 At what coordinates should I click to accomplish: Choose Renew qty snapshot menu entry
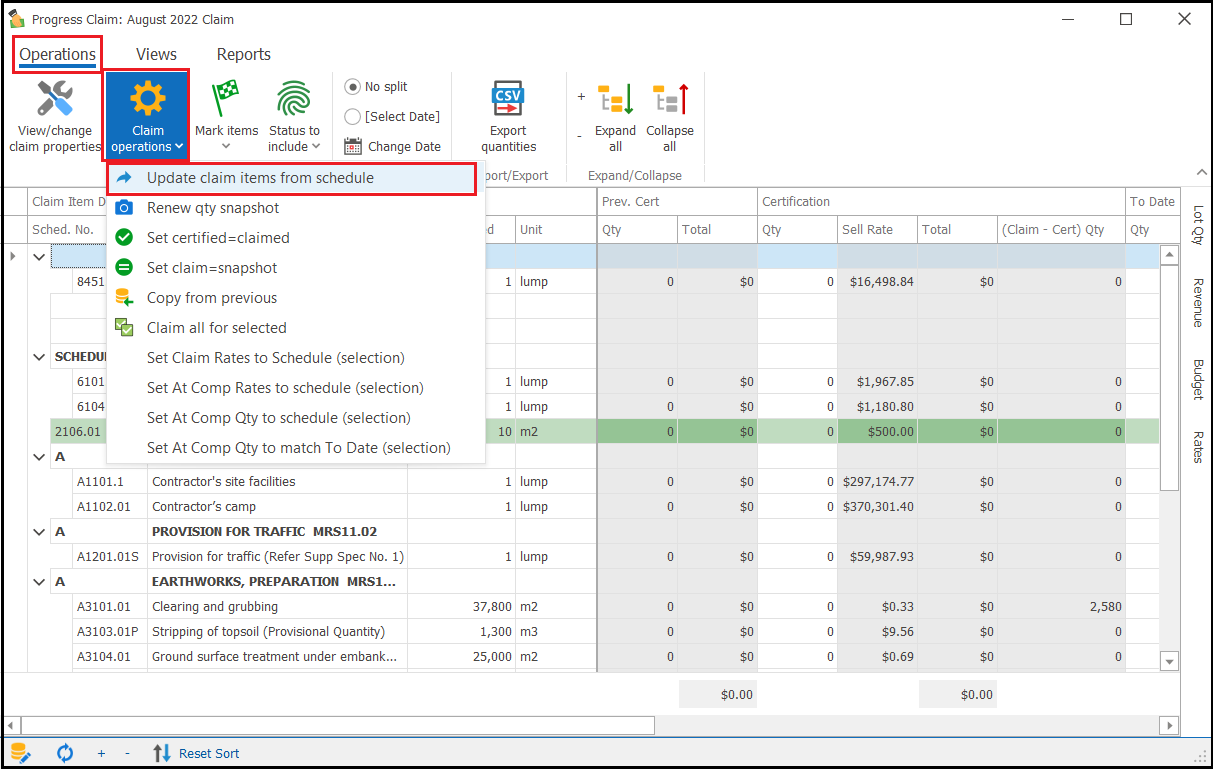[296, 208]
